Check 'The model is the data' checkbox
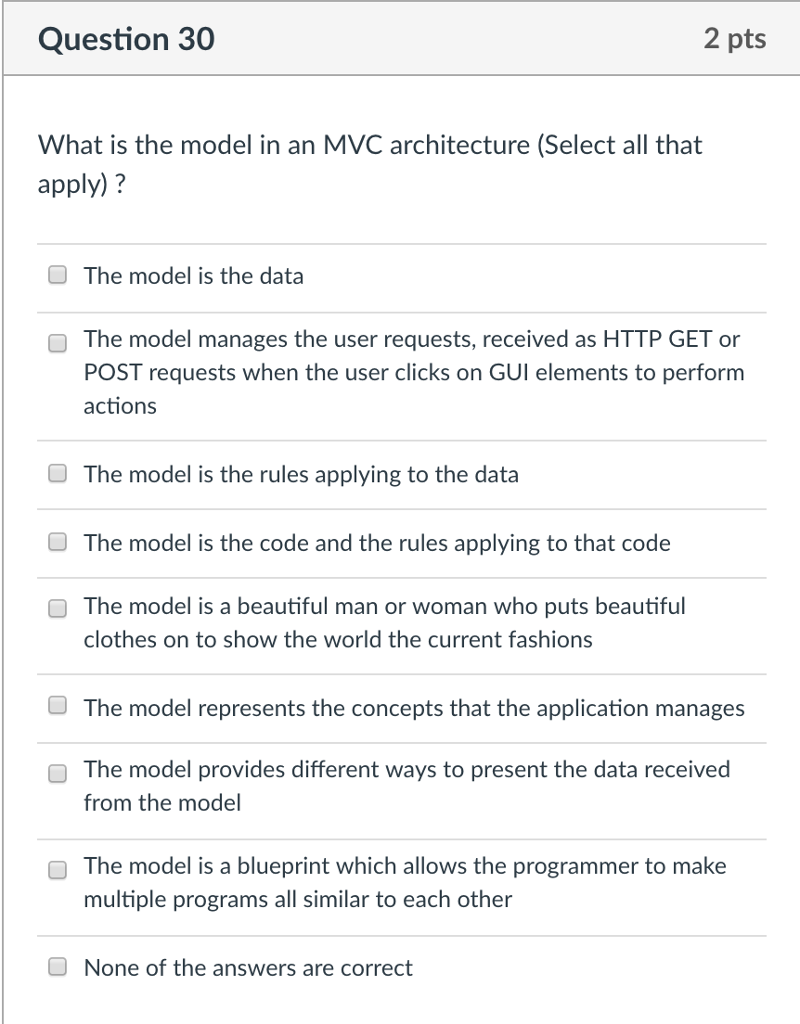This screenshot has height=1024, width=800. [57, 275]
